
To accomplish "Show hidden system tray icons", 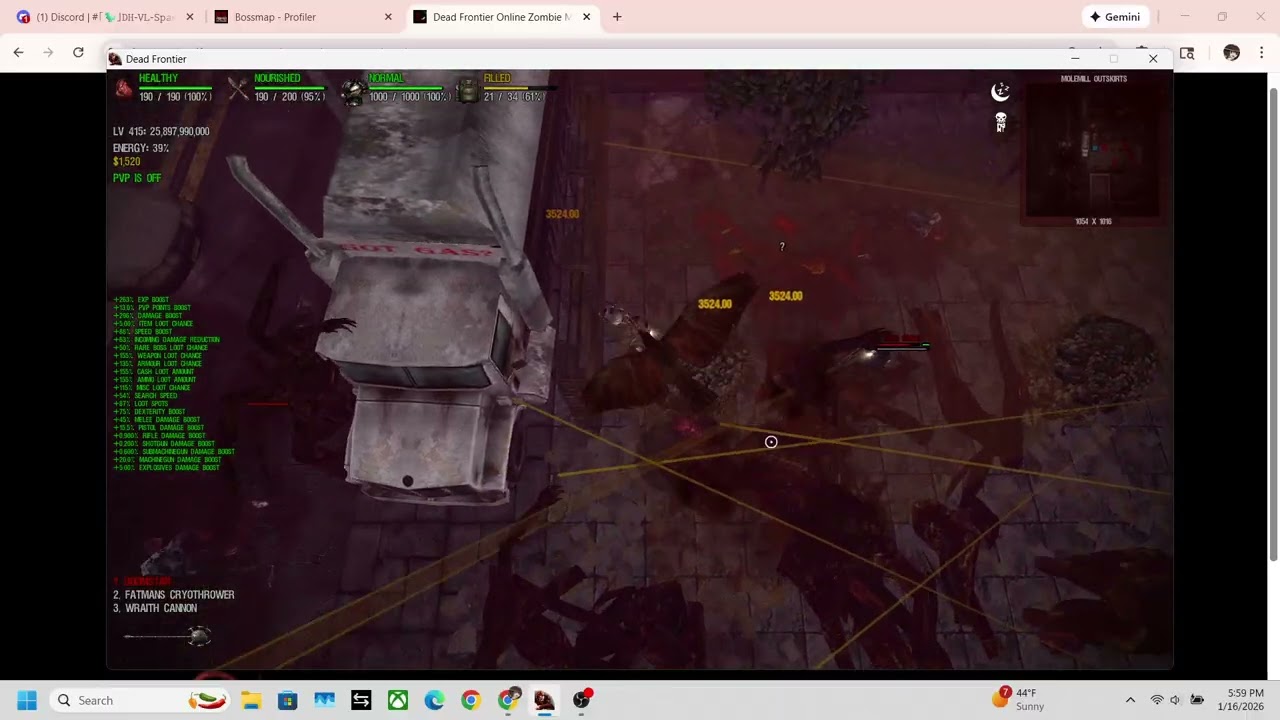I will [x=1130, y=700].
